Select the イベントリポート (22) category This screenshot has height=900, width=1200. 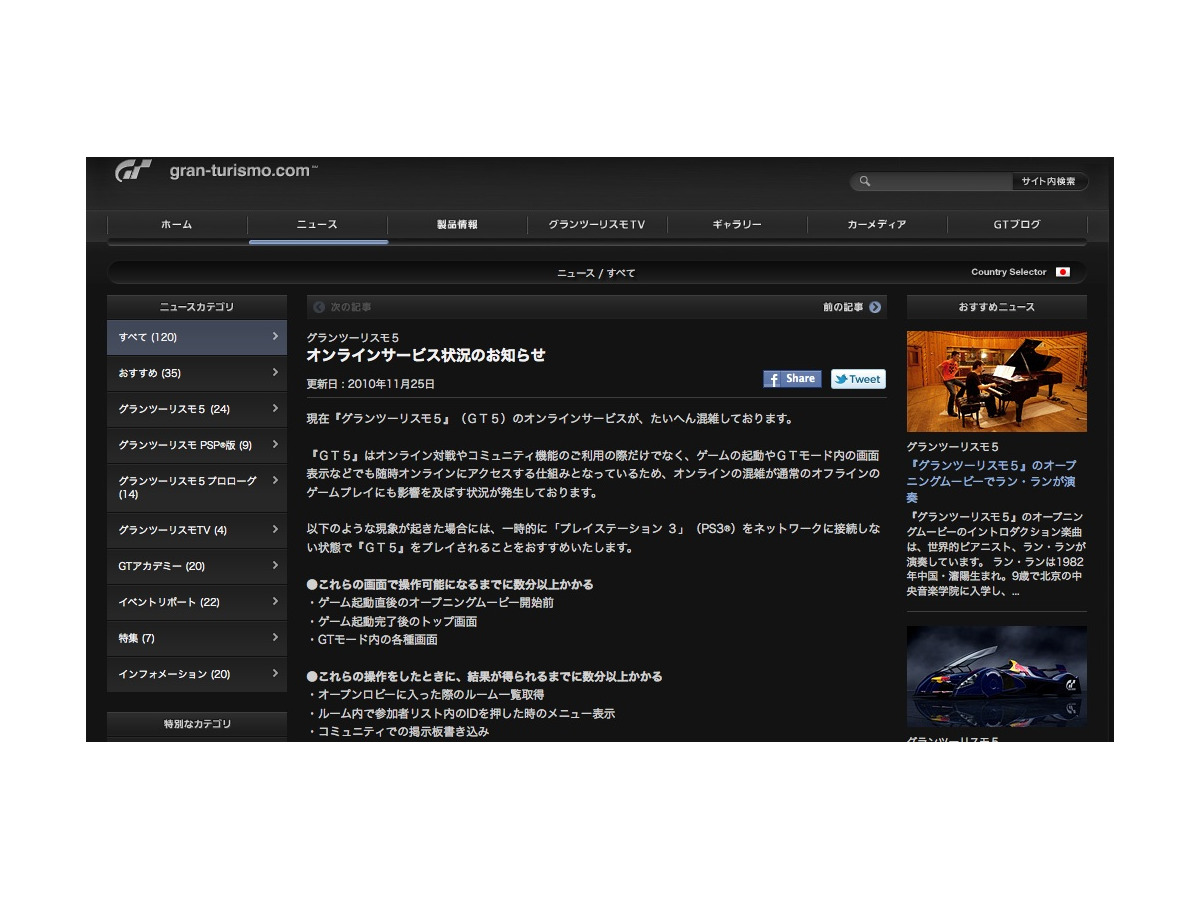click(170, 602)
